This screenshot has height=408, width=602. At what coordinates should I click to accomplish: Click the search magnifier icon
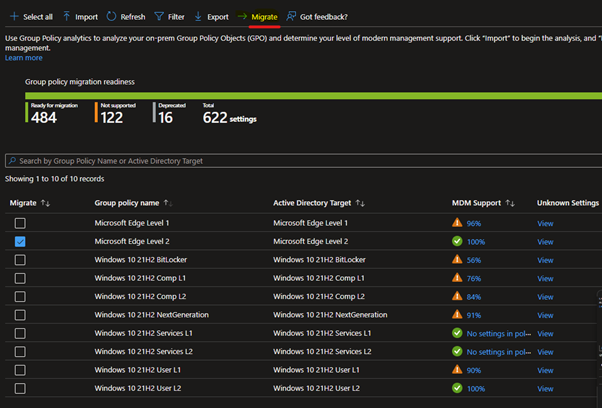[12, 160]
